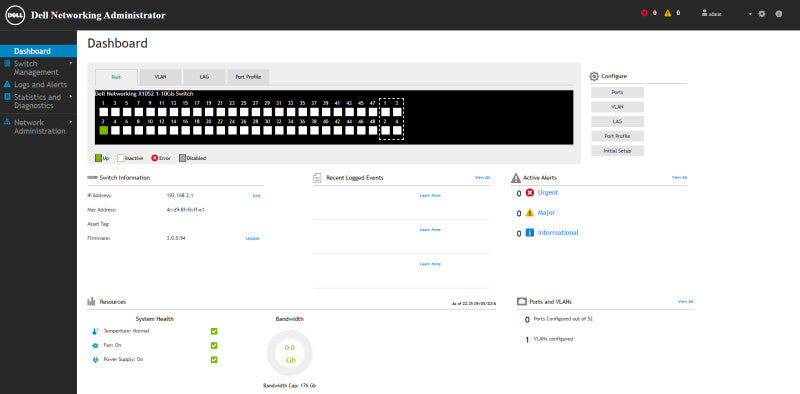Viewport: 800px width, 394px height.
Task: Click the Fan status icon
Action: [95, 346]
